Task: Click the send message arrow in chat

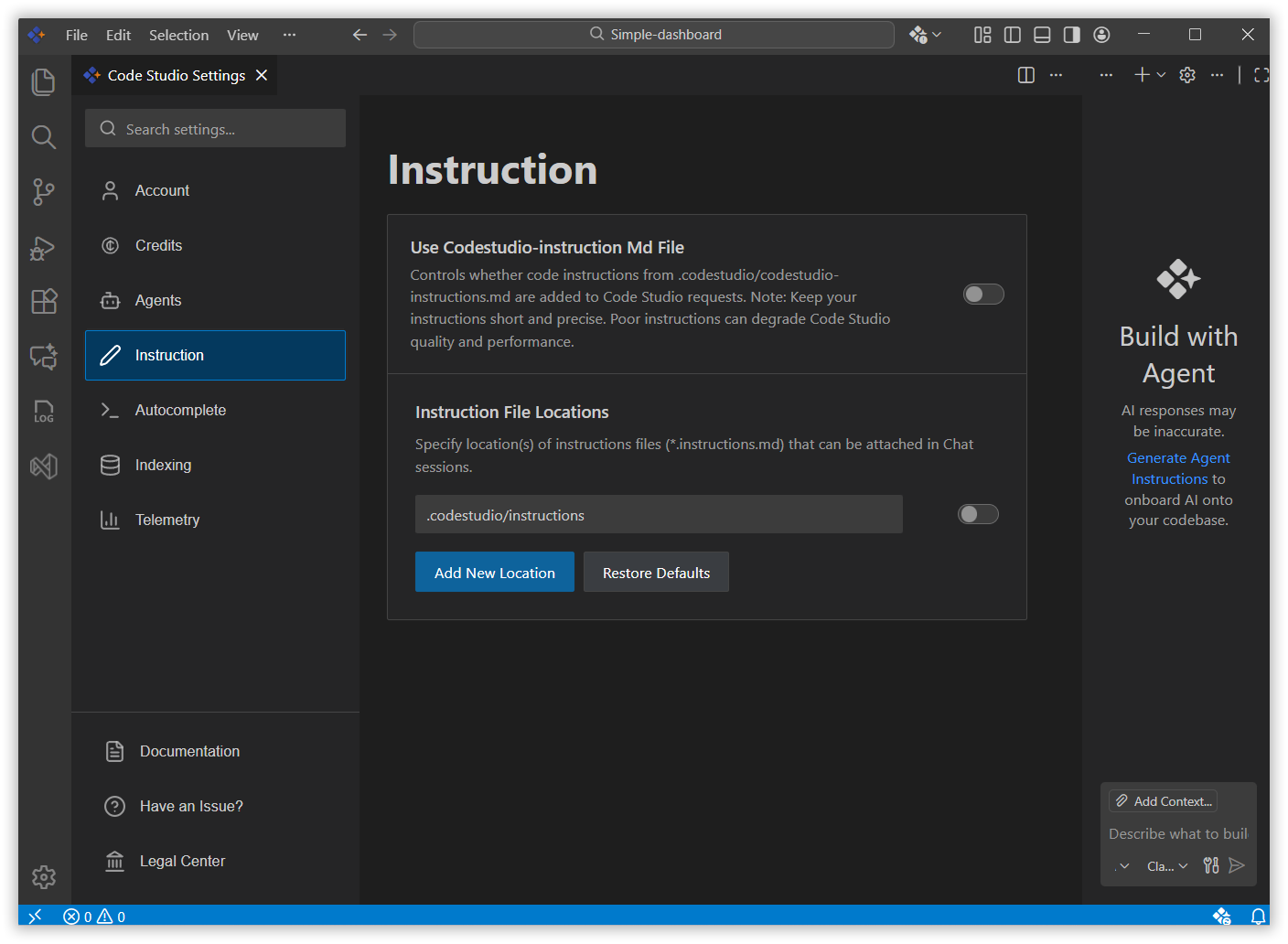Action: pos(1238,865)
